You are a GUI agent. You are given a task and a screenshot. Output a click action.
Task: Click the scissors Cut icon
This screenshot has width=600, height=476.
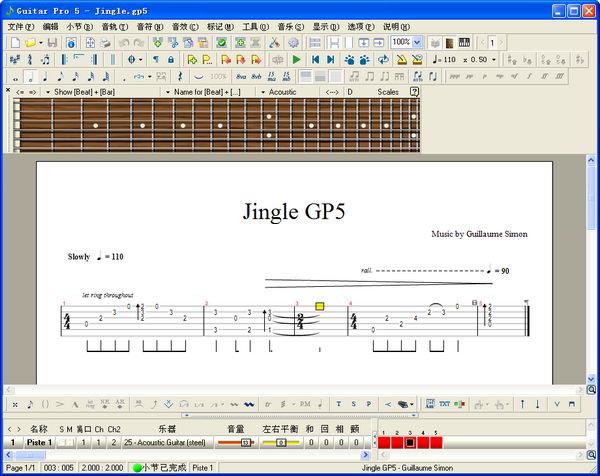[x=274, y=43]
